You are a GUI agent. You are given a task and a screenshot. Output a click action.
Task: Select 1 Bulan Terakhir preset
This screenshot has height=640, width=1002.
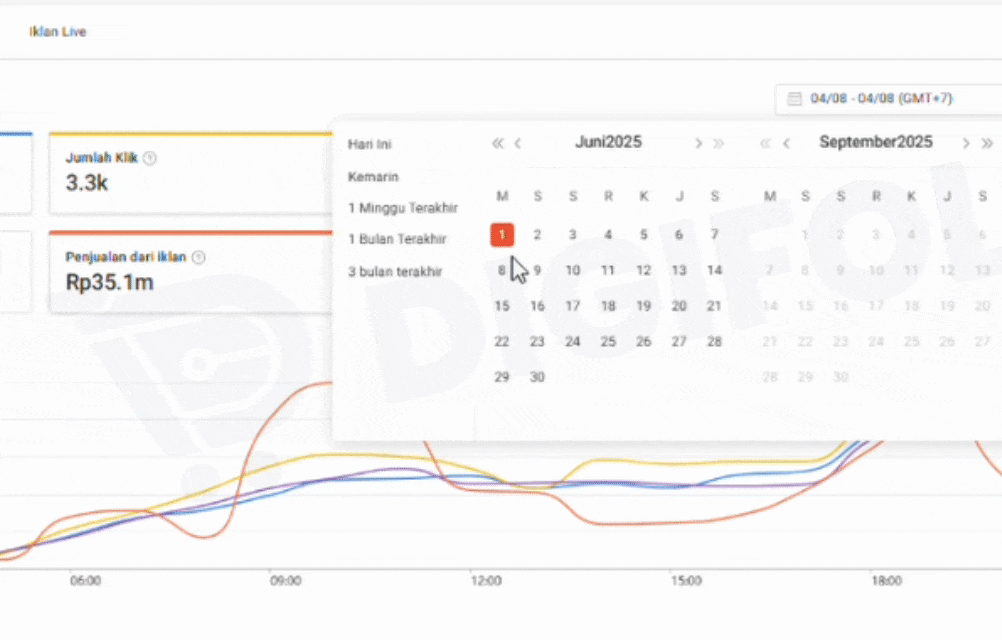click(x=397, y=239)
